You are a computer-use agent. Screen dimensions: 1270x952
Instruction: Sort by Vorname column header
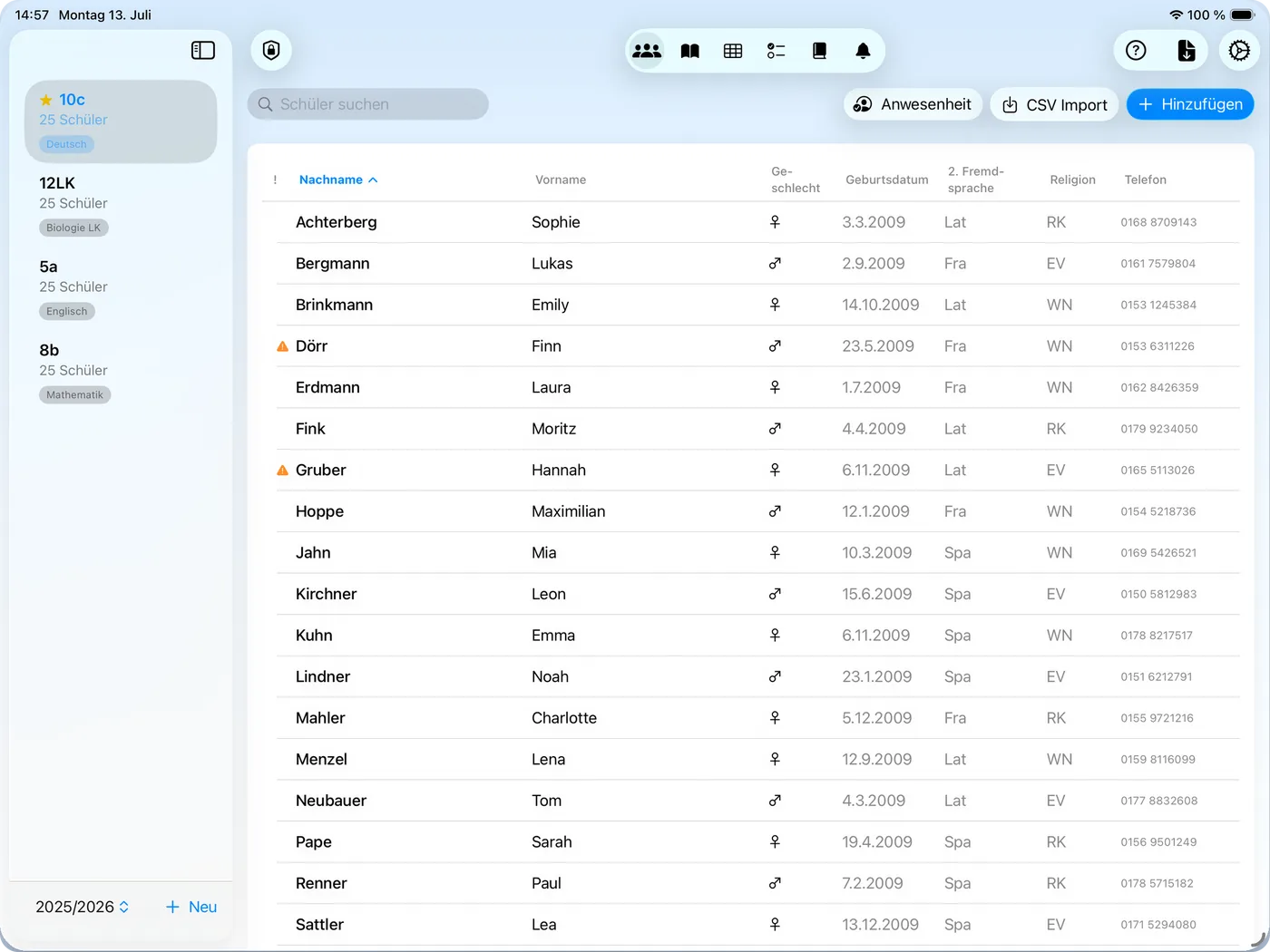(x=561, y=180)
